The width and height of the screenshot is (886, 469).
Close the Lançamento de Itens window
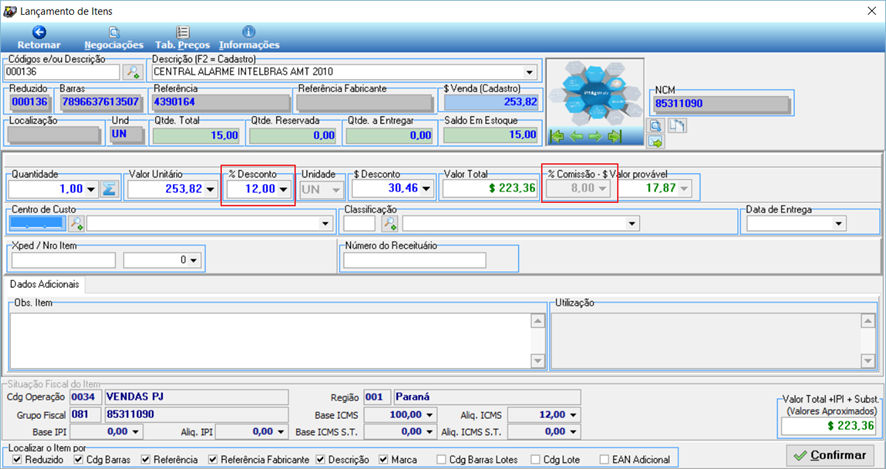872,11
